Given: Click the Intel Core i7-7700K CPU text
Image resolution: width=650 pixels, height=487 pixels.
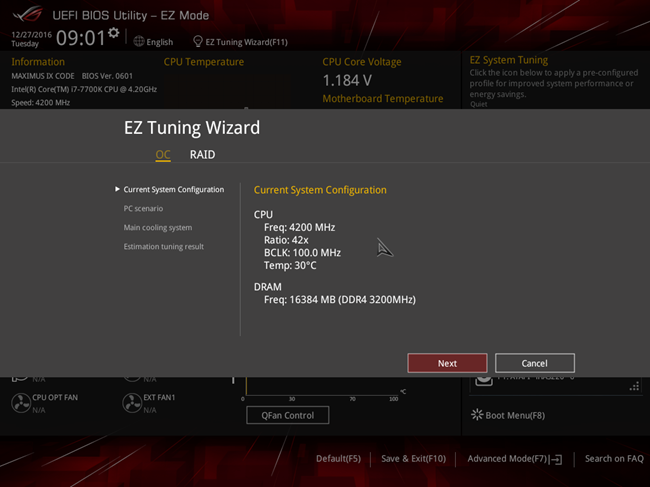Looking at the screenshot, I should click(84, 89).
